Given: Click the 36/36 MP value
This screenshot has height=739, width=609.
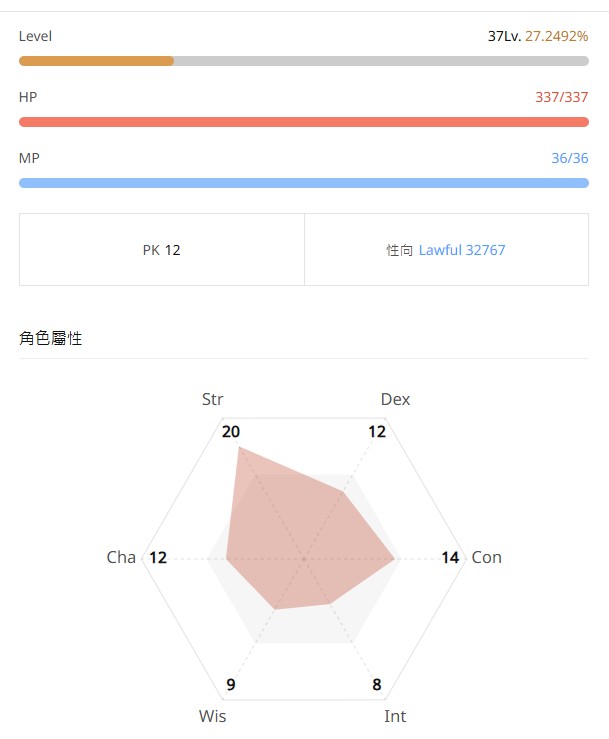Looking at the screenshot, I should (x=569, y=158).
